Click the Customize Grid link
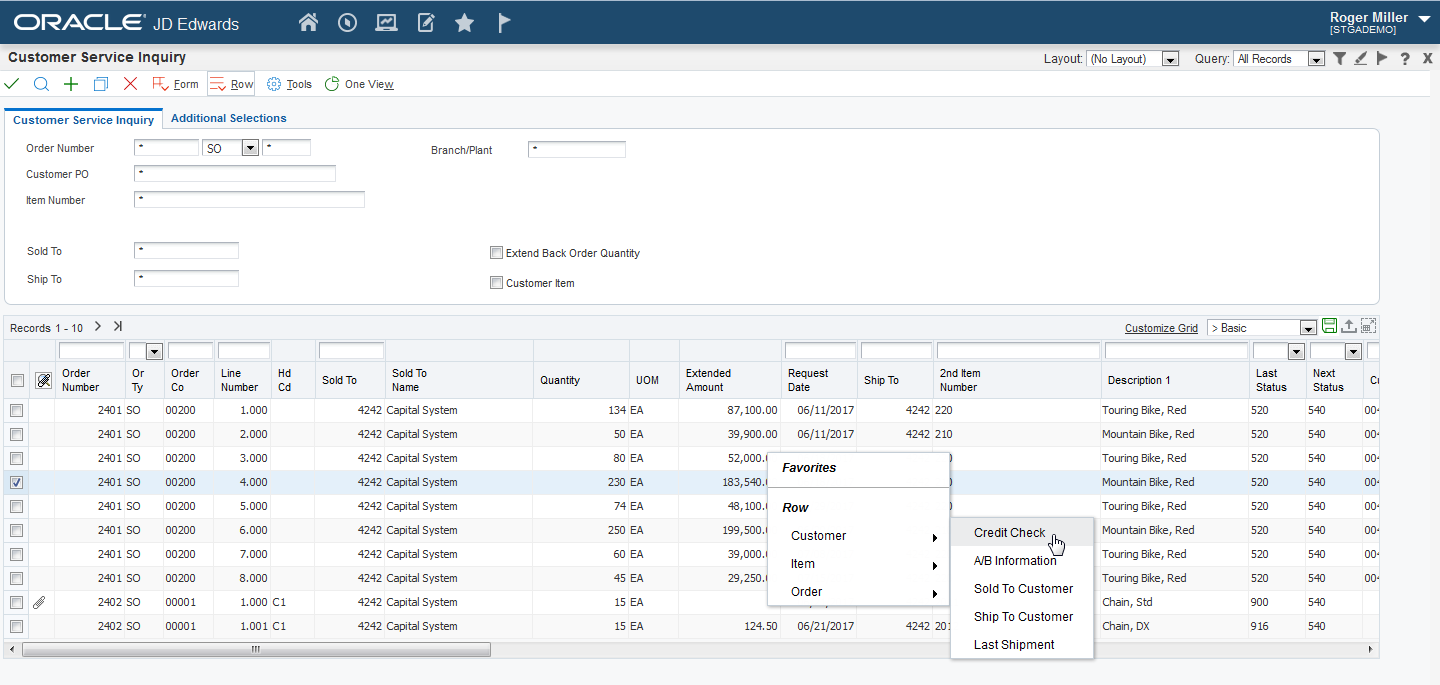The height and width of the screenshot is (685, 1440). click(1161, 328)
